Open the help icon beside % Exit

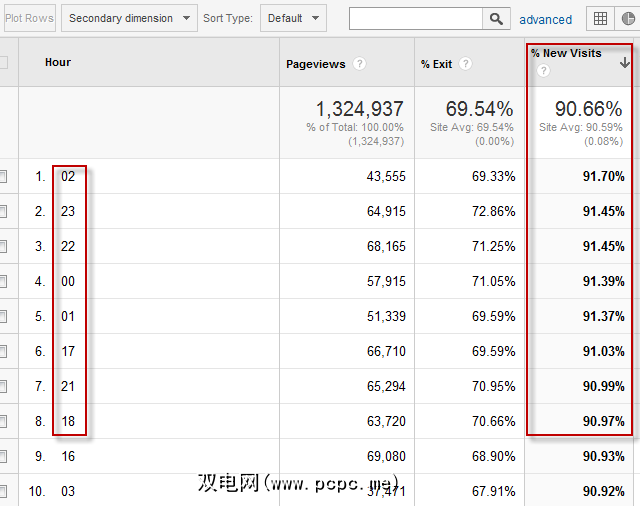pyautogui.click(x=466, y=64)
